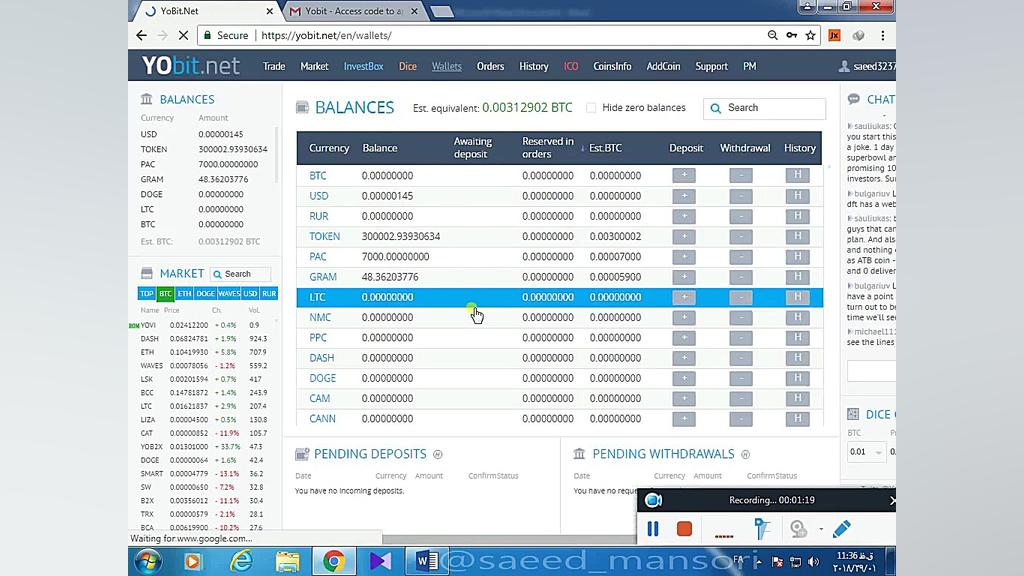This screenshot has width=1024, height=576.
Task: Open the PM messages page
Action: pos(749,67)
